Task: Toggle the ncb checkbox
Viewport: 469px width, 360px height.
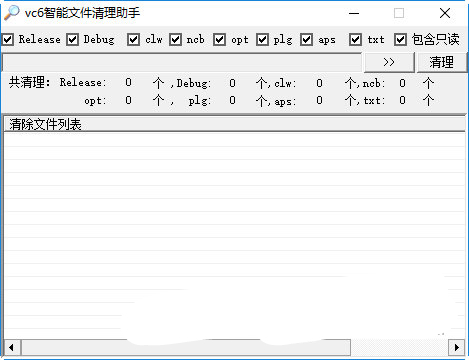Action: [x=175, y=40]
